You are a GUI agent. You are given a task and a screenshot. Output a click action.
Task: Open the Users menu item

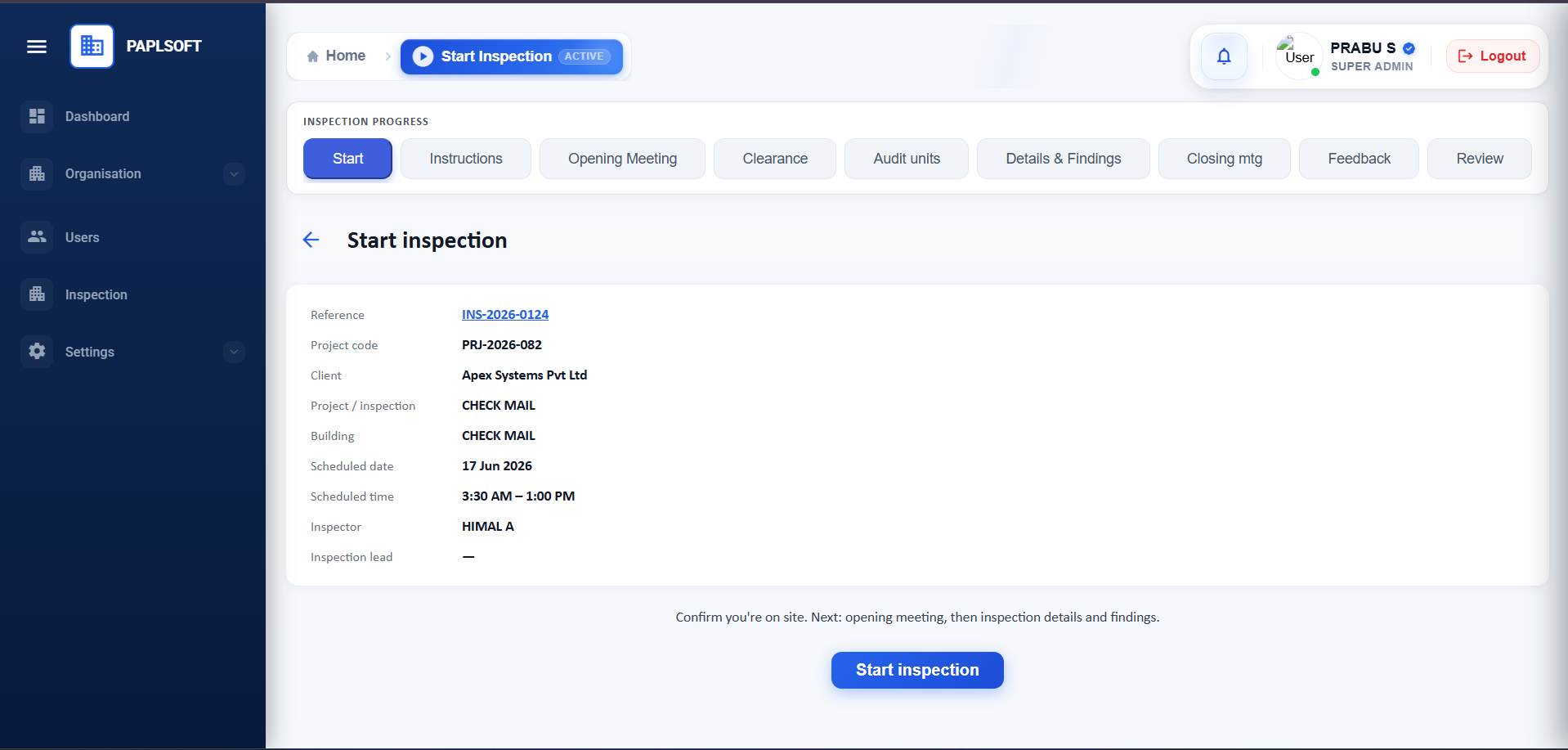(x=132, y=237)
